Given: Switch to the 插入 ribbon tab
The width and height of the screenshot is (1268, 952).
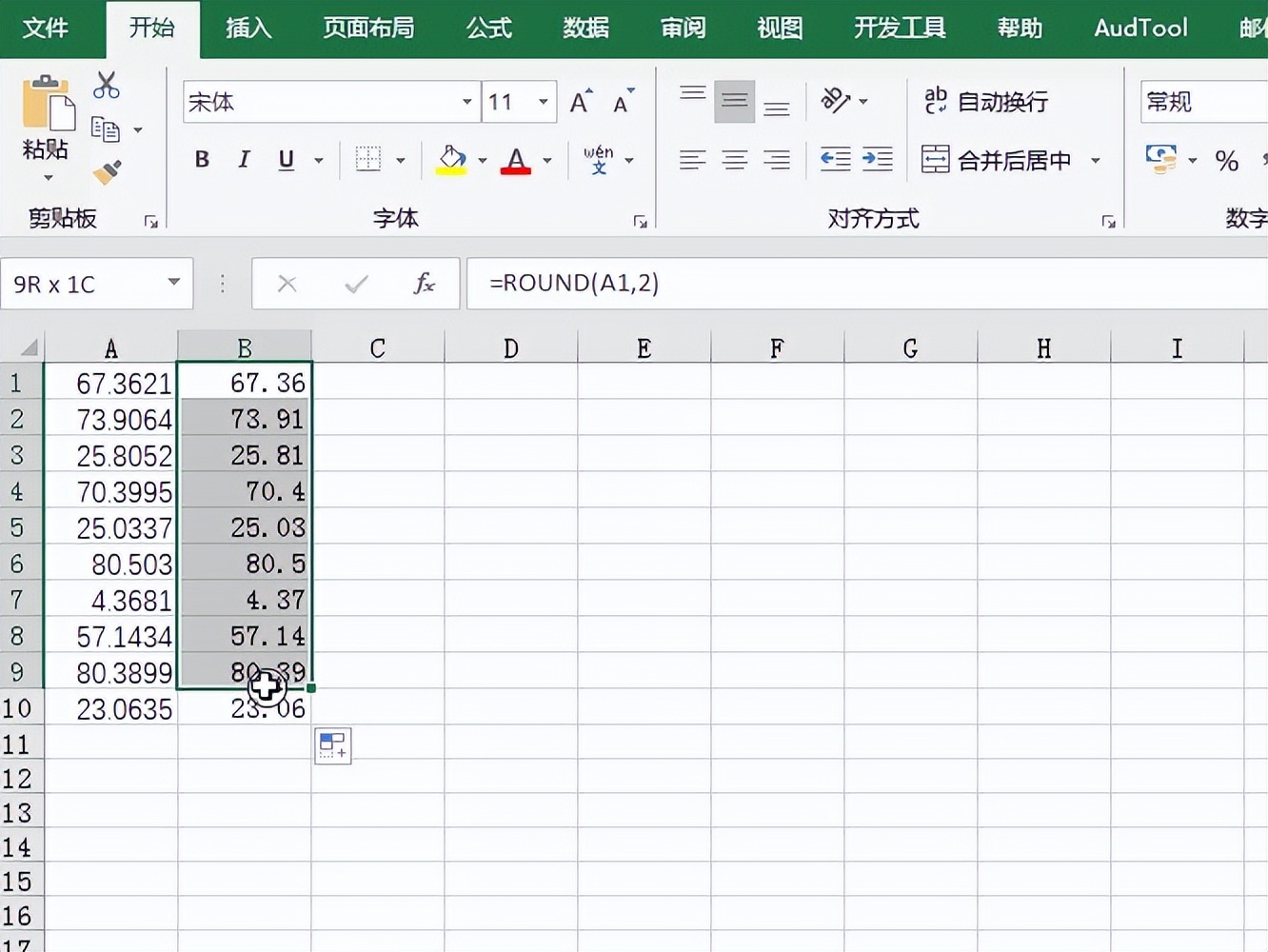Looking at the screenshot, I should coord(248,29).
